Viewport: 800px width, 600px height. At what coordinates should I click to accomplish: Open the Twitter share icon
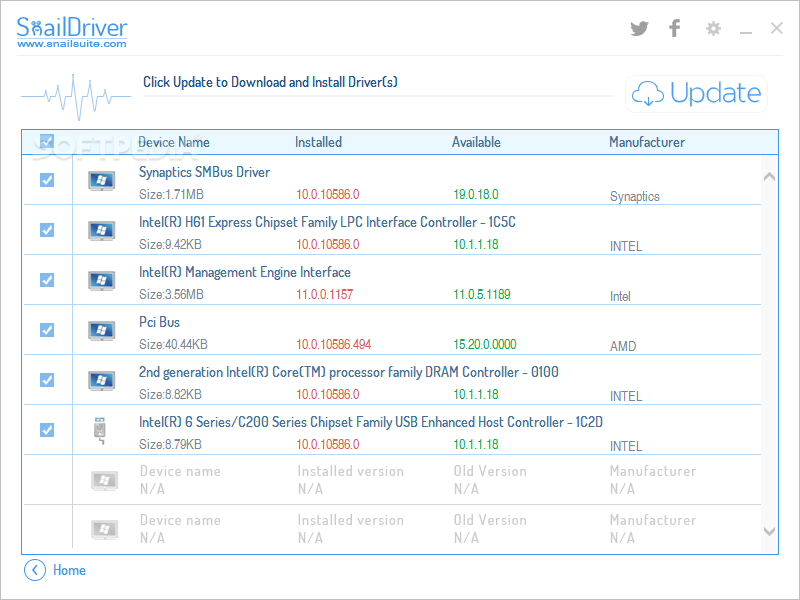tap(639, 29)
